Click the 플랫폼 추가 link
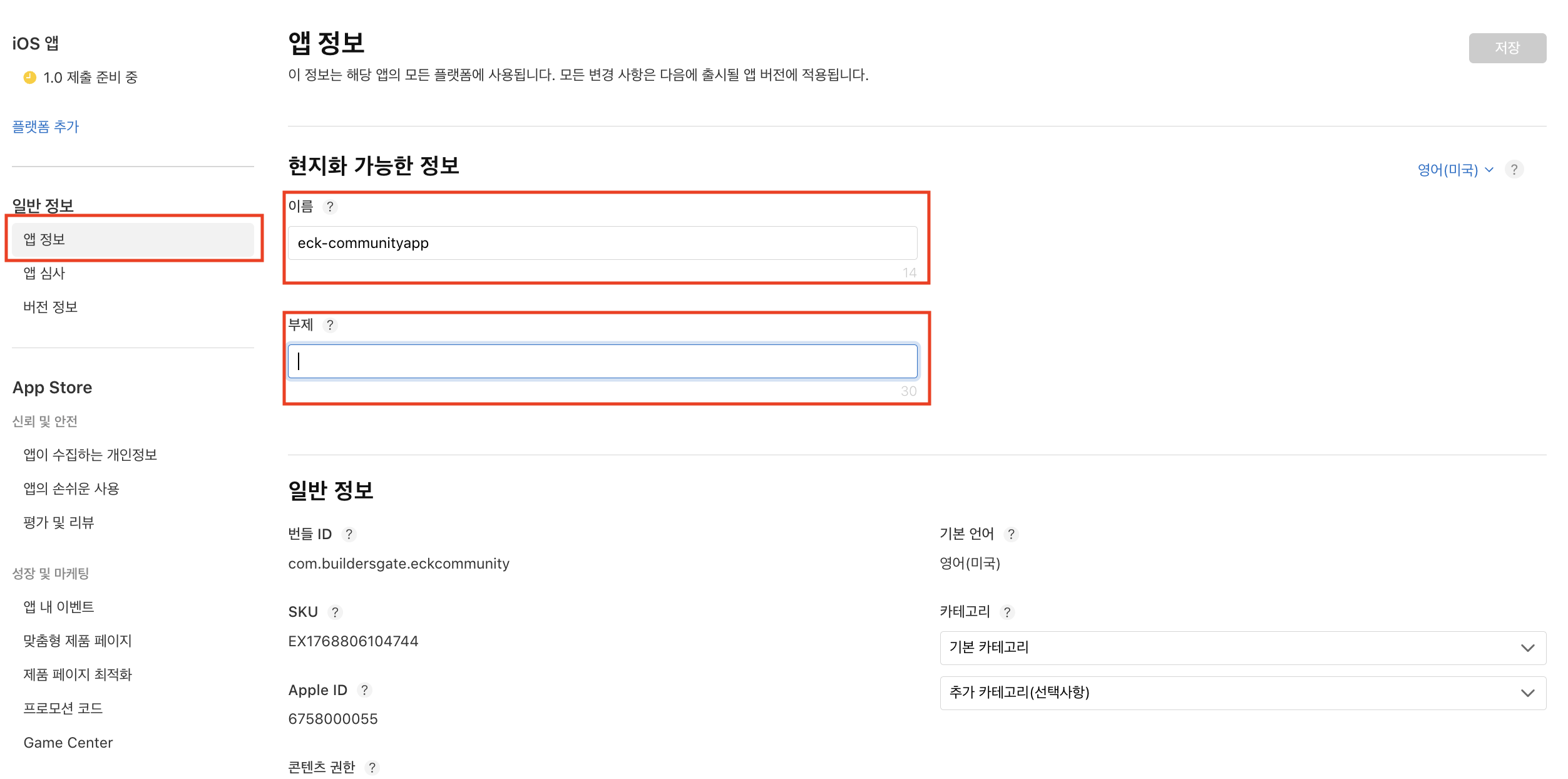This screenshot has height=779, width=1568. pyautogui.click(x=45, y=126)
